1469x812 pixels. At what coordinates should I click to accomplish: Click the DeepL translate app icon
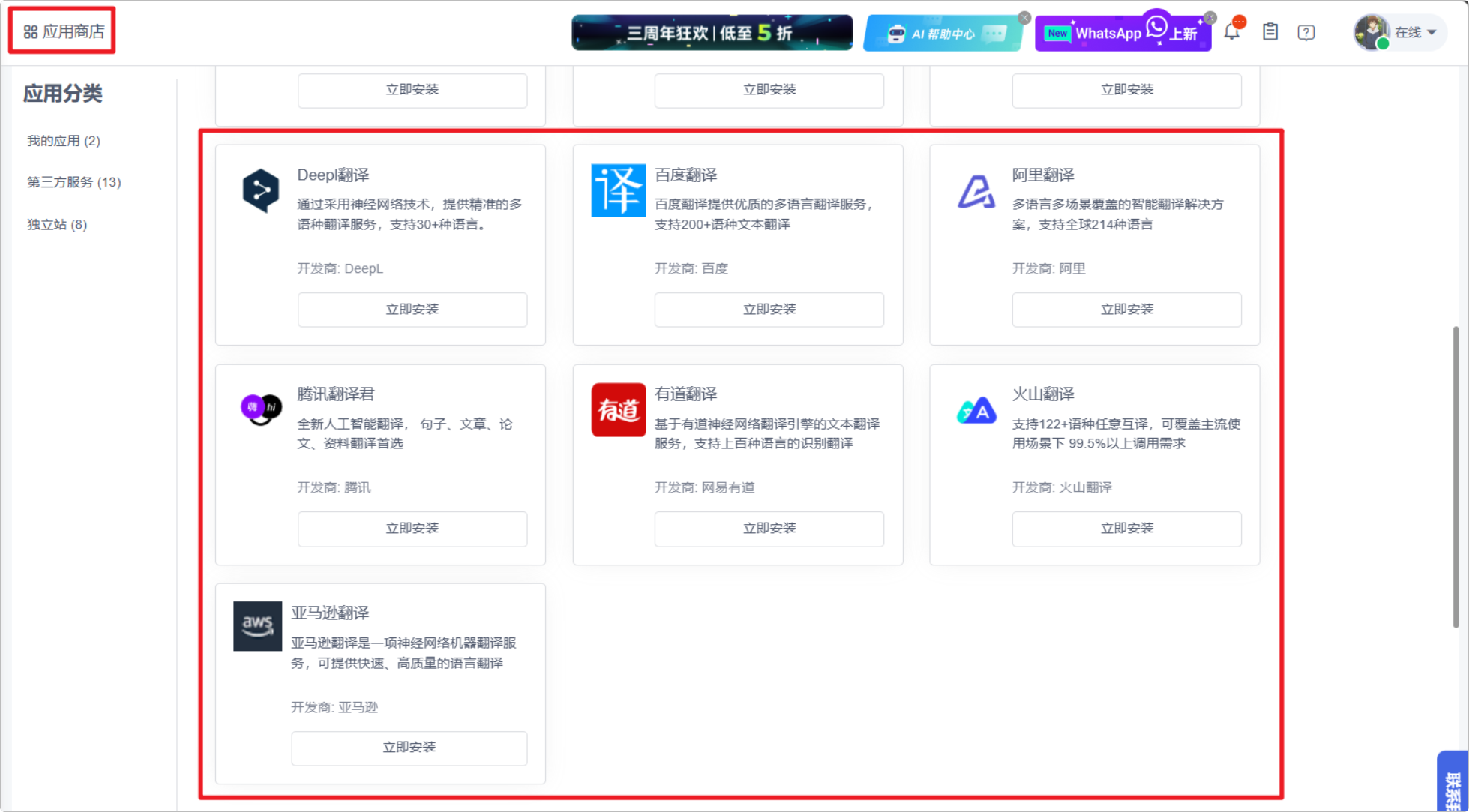coord(260,190)
